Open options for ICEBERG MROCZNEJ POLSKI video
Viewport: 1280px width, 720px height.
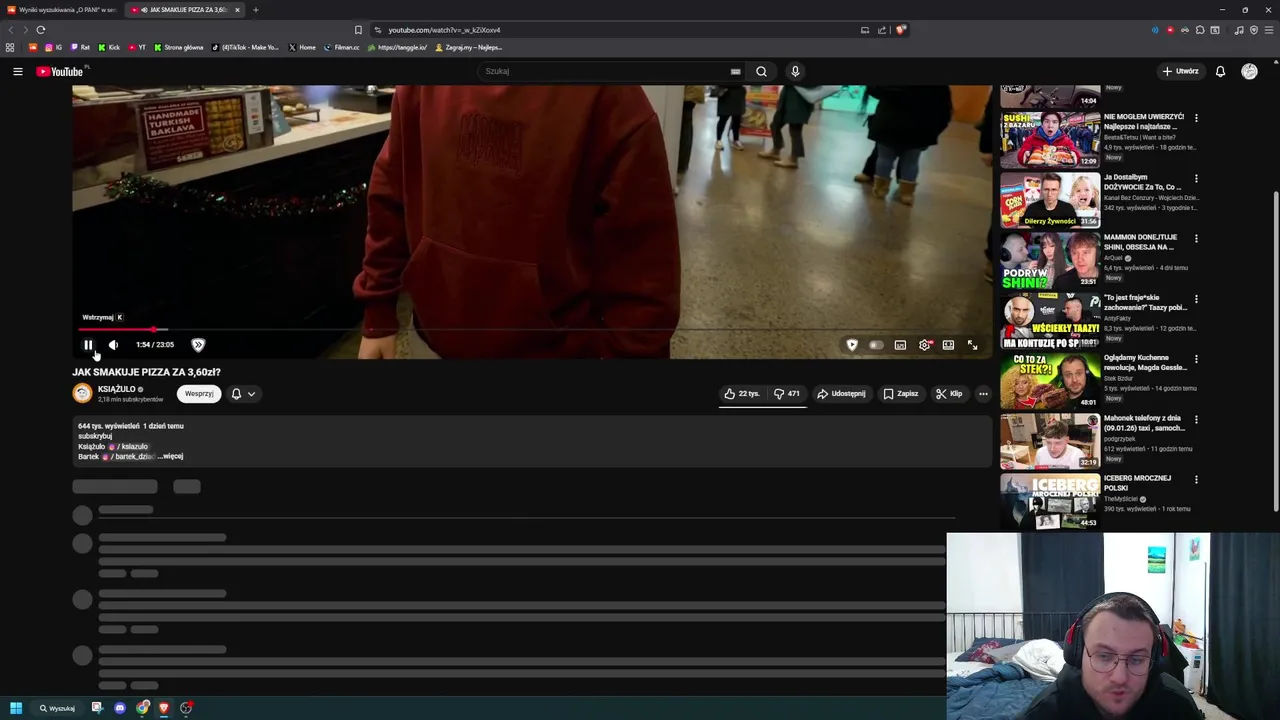point(1196,479)
